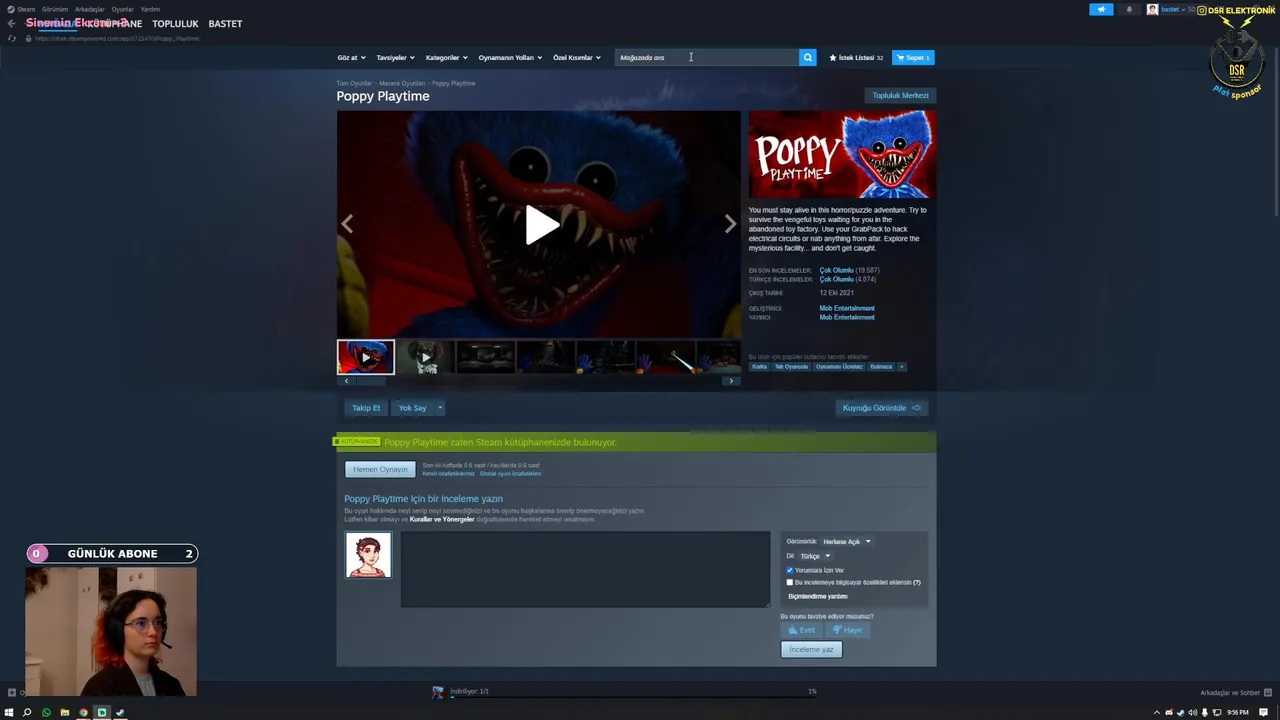1280x720 pixels.
Task: Recommend the game with Evet thumbs-up
Action: pos(802,630)
